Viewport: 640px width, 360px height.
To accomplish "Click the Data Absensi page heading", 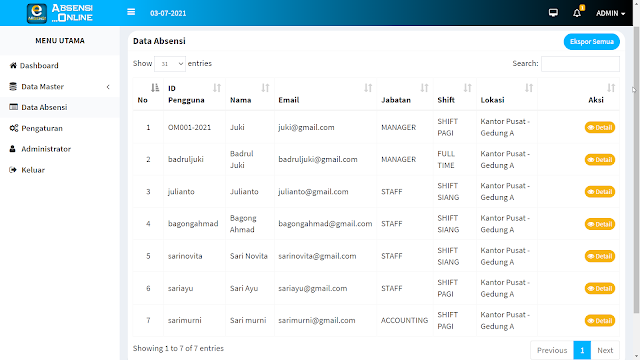I will point(159,41).
